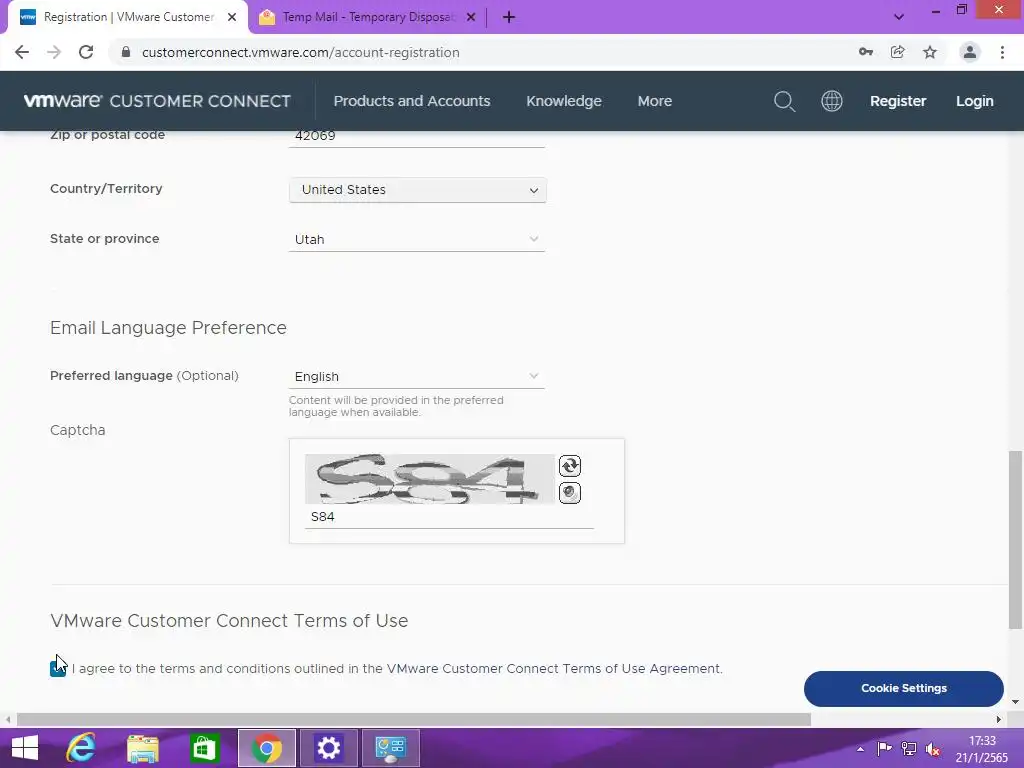Select the Registration VMware tab

[x=128, y=17]
